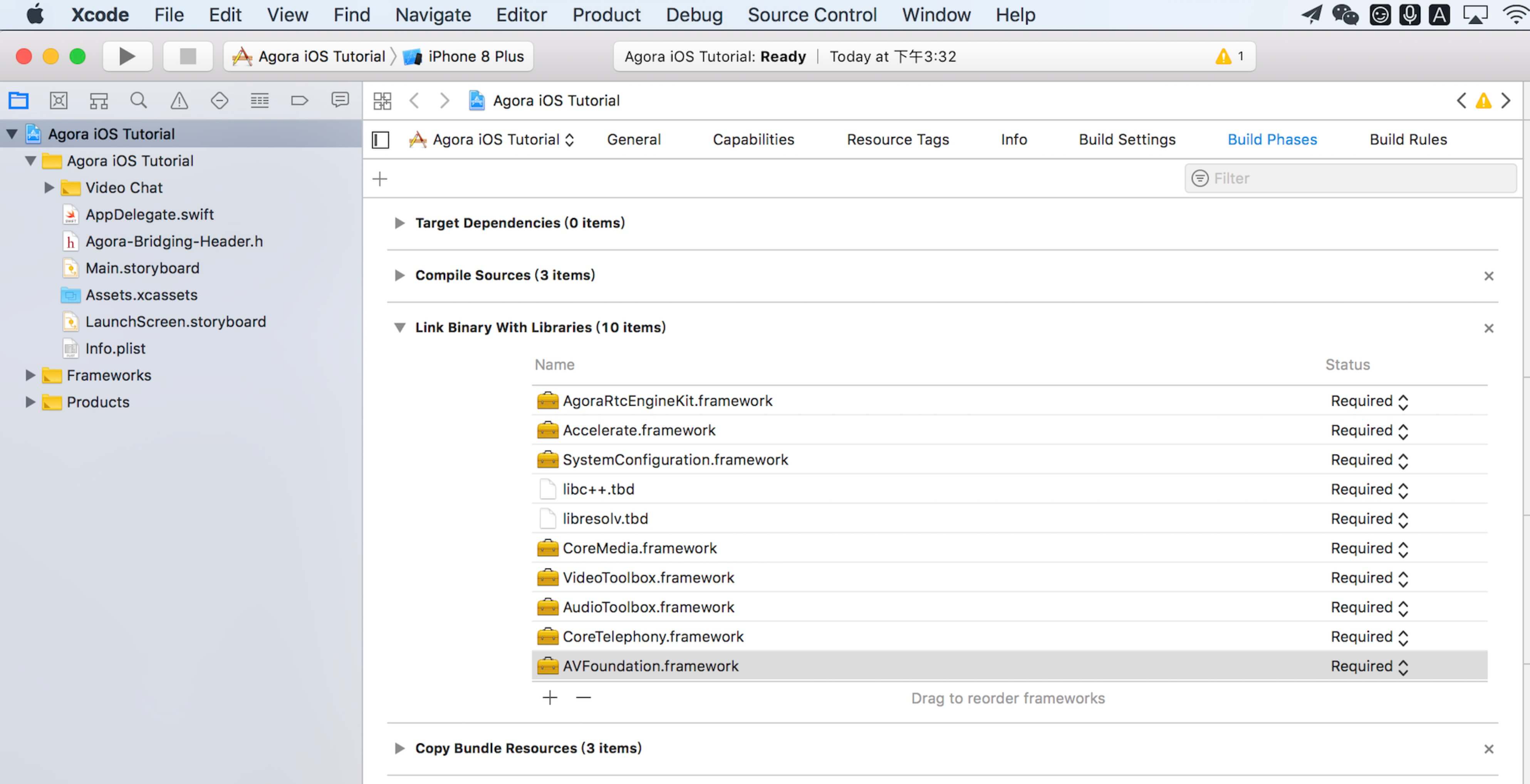Select Main.storyboard file
Image resolution: width=1530 pixels, height=784 pixels.
click(142, 268)
